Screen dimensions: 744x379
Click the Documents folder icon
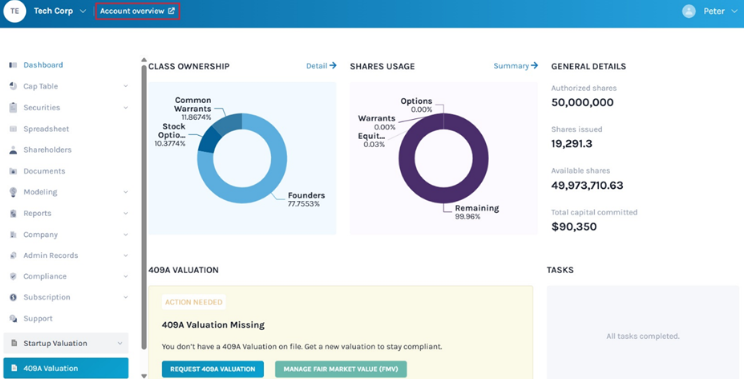[13, 171]
